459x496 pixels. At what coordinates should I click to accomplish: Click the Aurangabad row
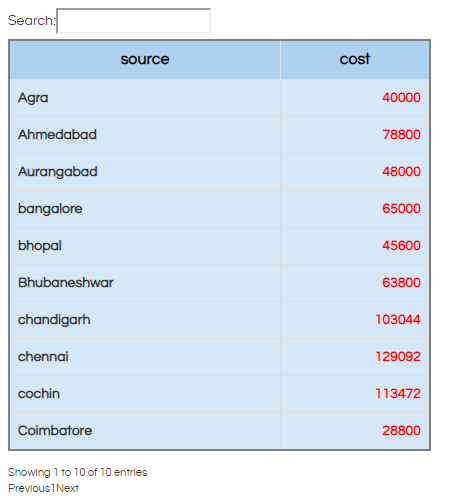point(220,172)
